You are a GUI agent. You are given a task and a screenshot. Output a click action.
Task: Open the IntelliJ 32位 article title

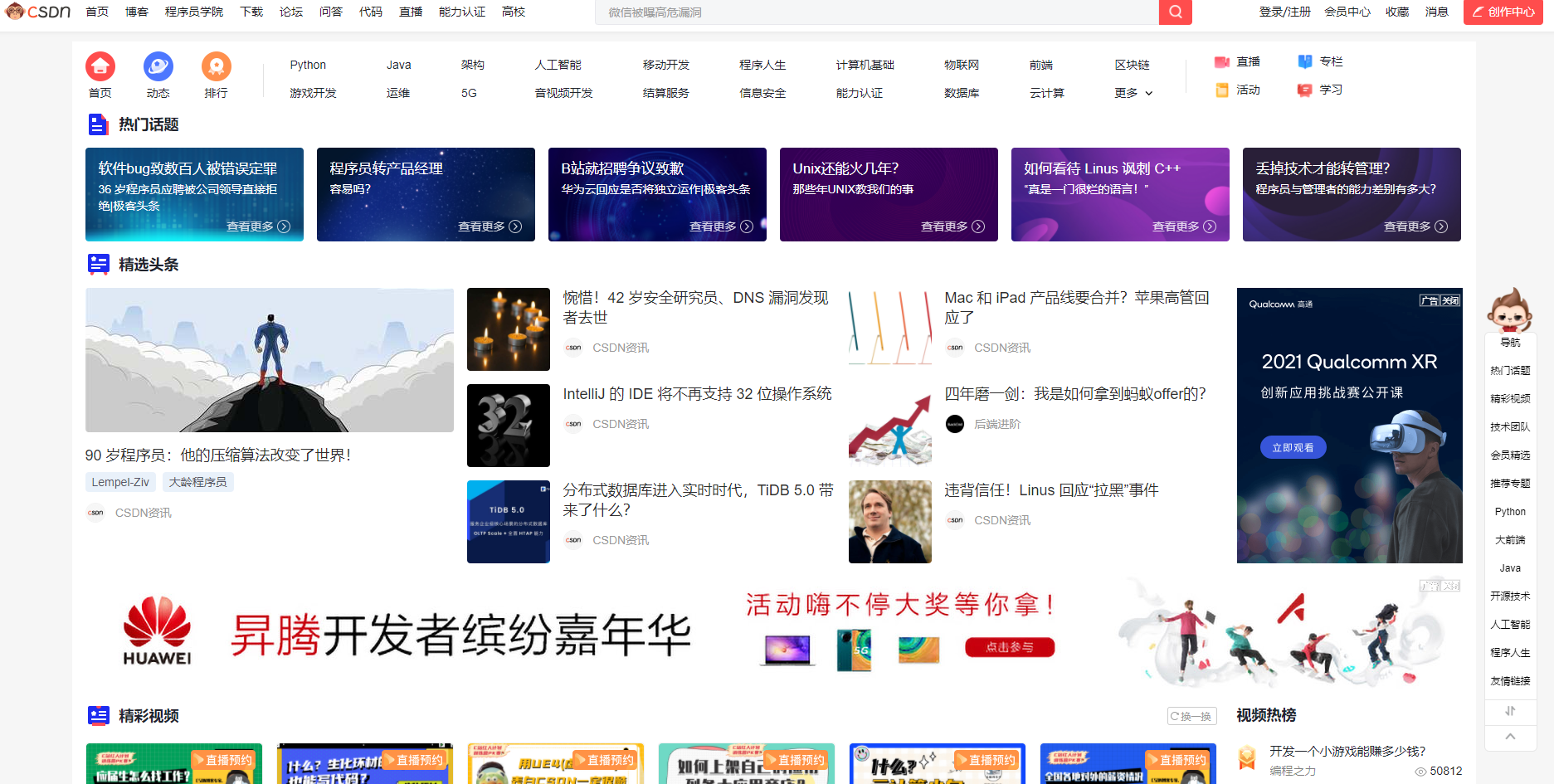697,394
